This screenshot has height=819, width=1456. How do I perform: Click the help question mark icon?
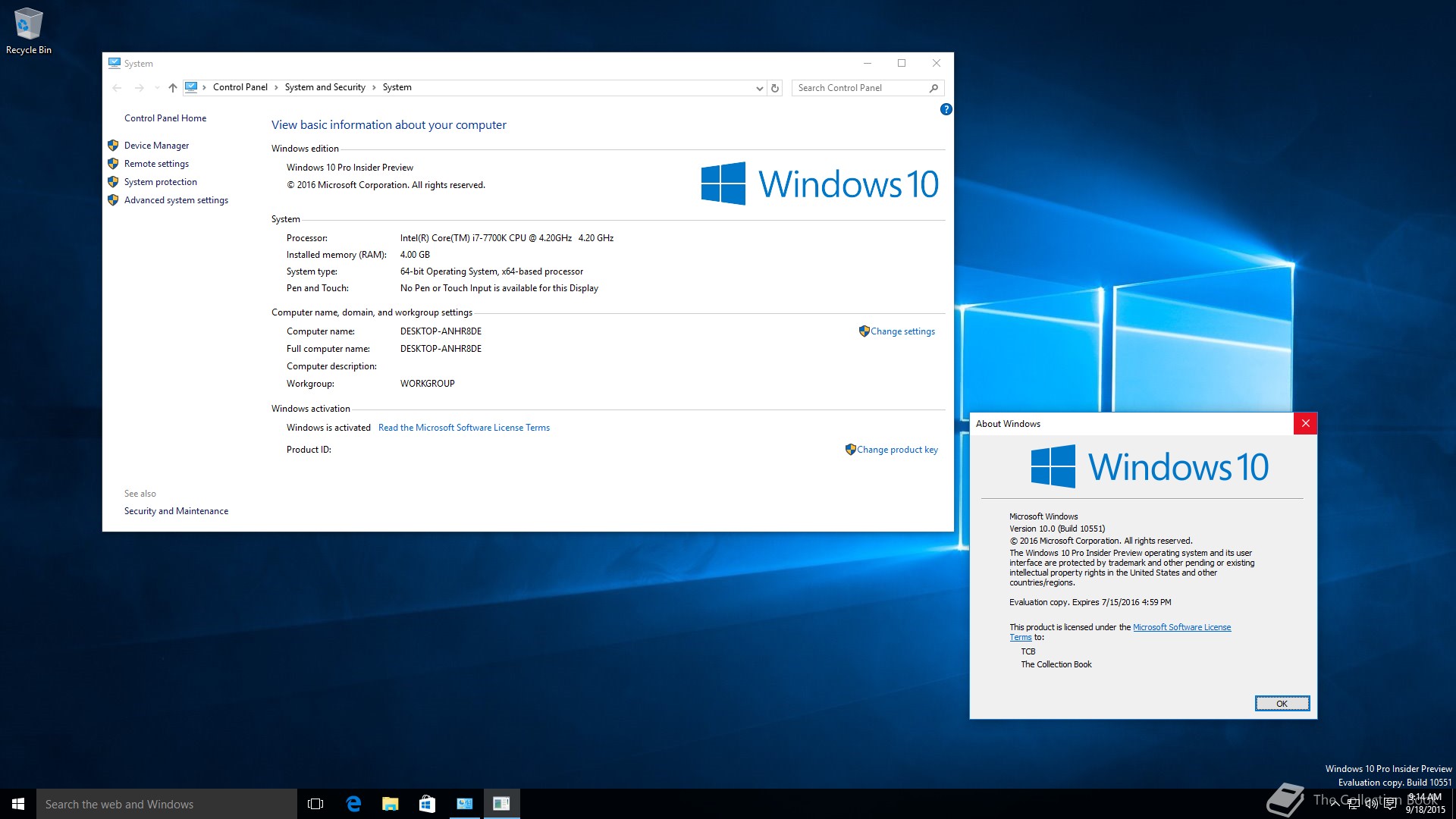pos(946,109)
